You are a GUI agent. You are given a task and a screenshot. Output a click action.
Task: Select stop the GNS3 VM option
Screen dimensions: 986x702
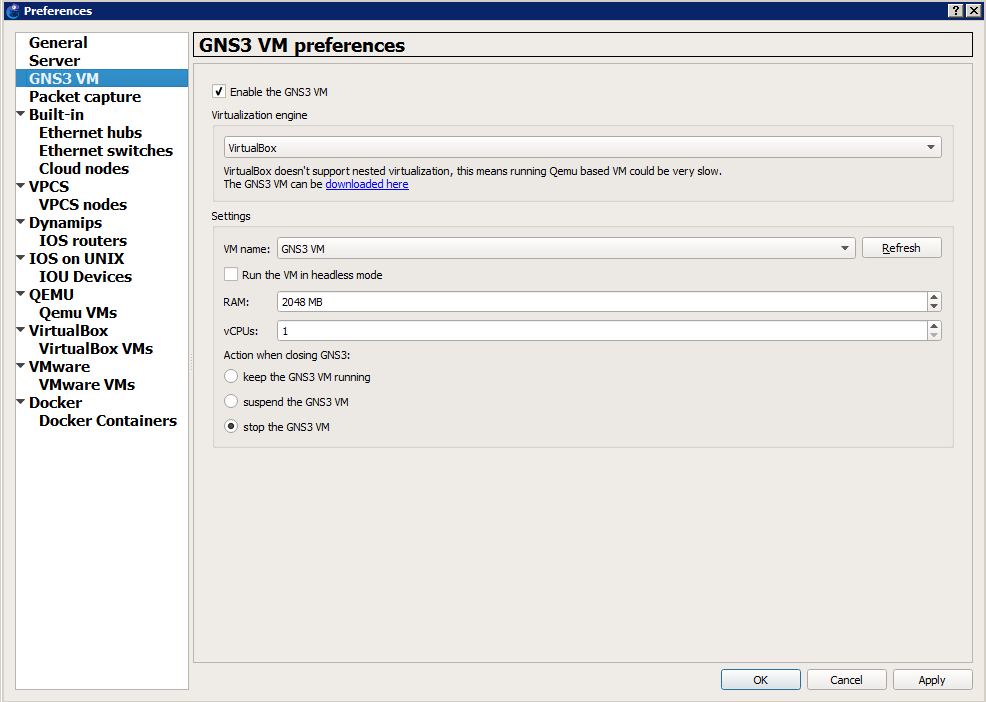[x=231, y=426]
